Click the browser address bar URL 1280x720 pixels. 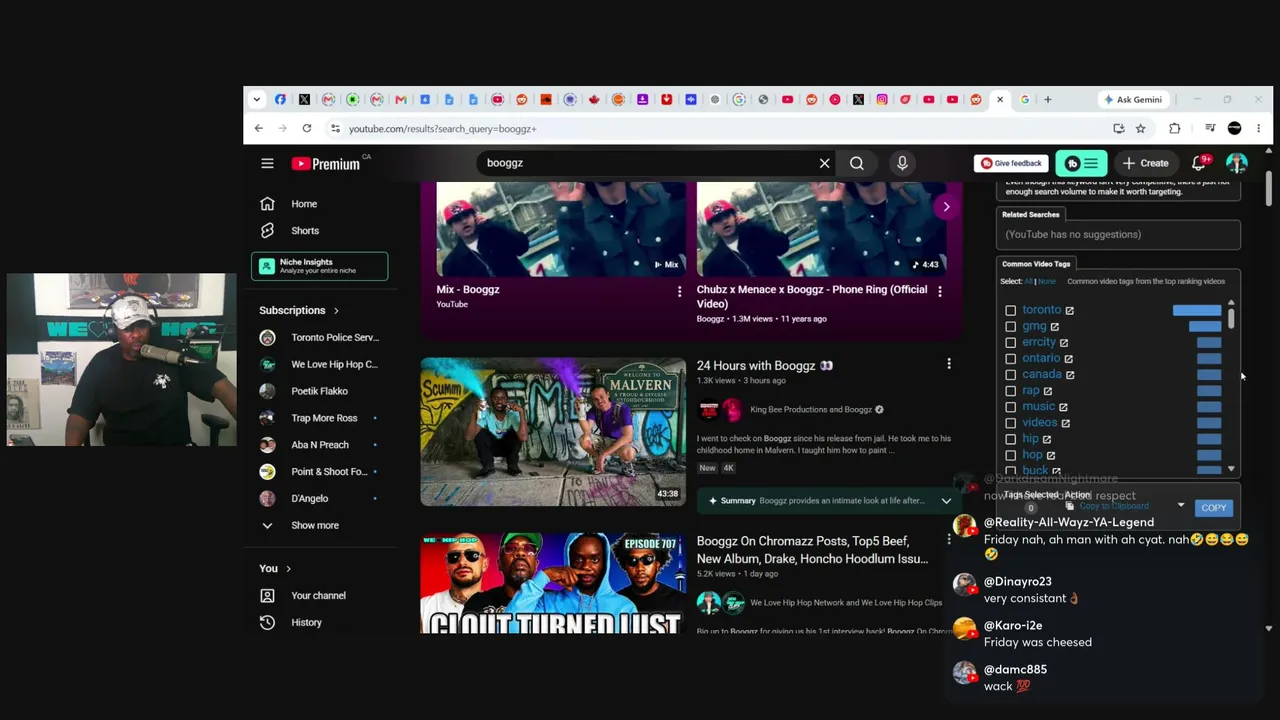click(x=442, y=128)
